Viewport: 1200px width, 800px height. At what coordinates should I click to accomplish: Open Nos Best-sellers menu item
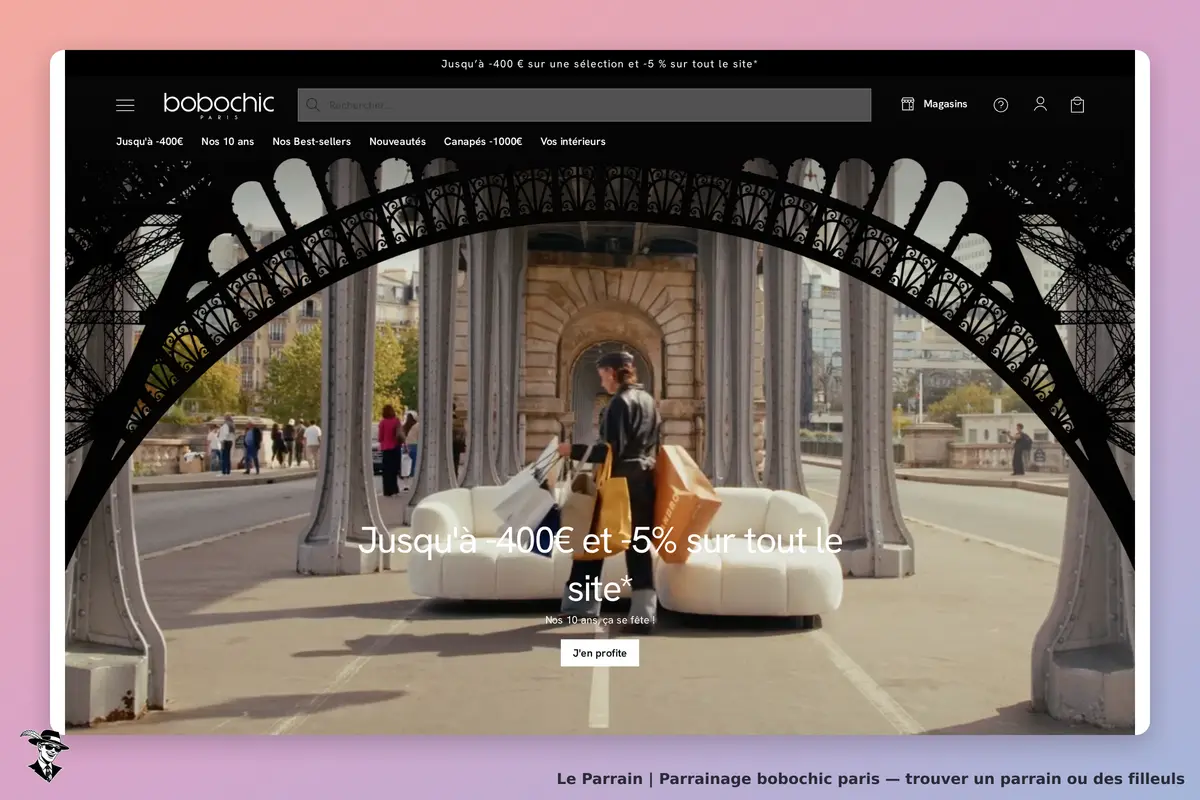(x=312, y=142)
